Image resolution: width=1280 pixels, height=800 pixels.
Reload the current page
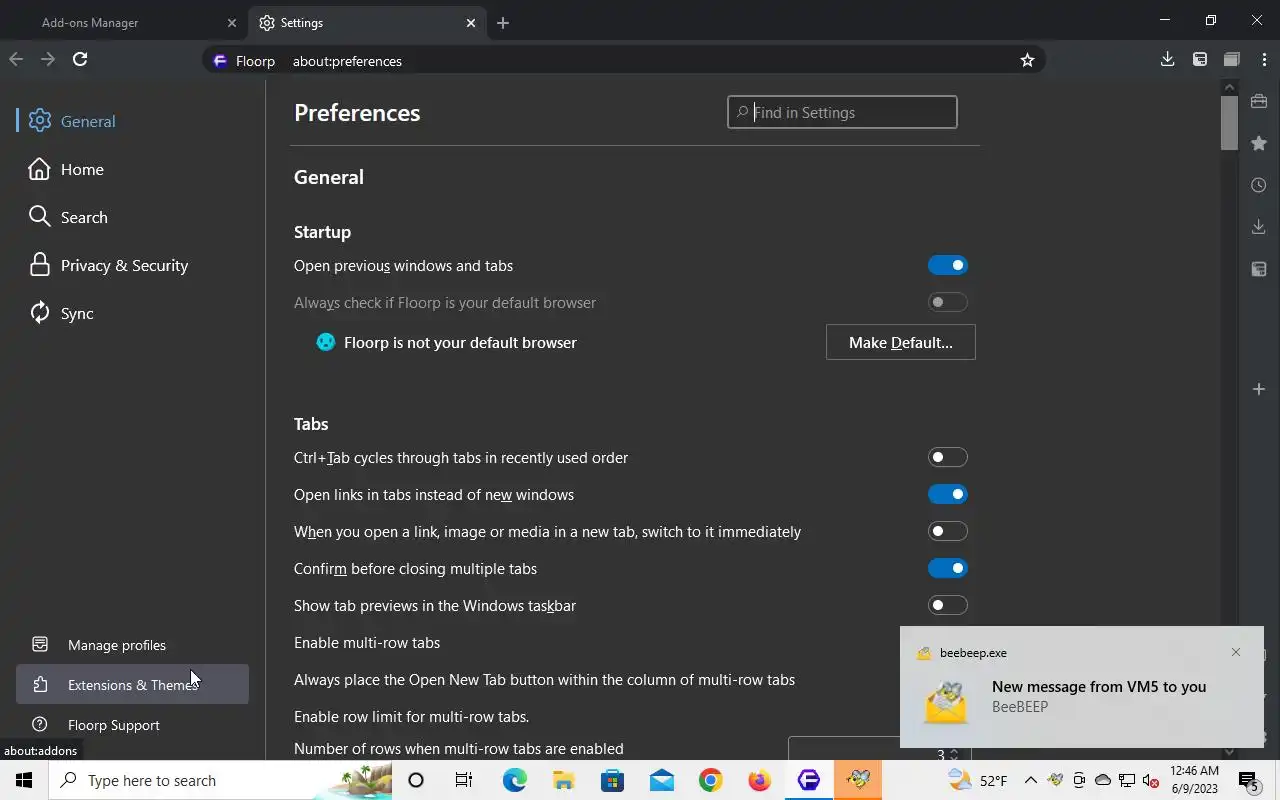(80, 60)
